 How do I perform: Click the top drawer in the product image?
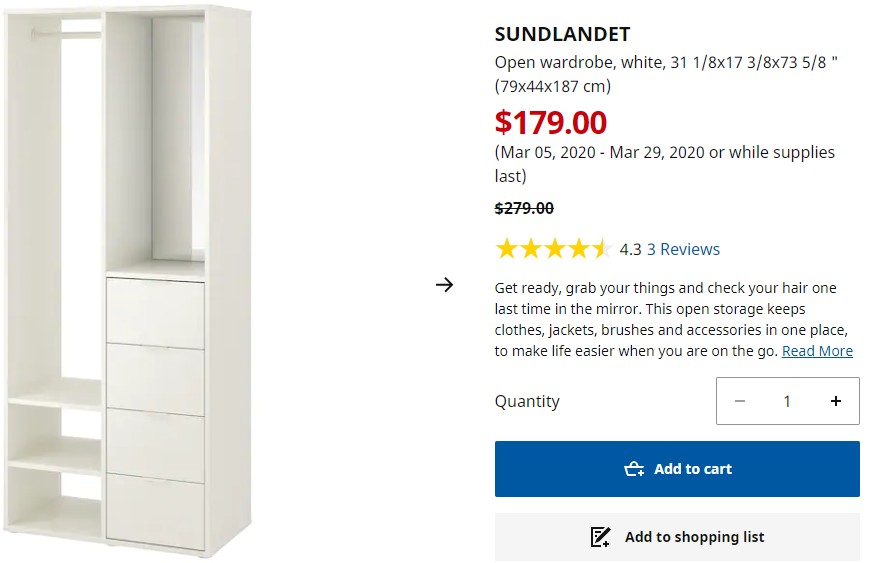(x=155, y=311)
